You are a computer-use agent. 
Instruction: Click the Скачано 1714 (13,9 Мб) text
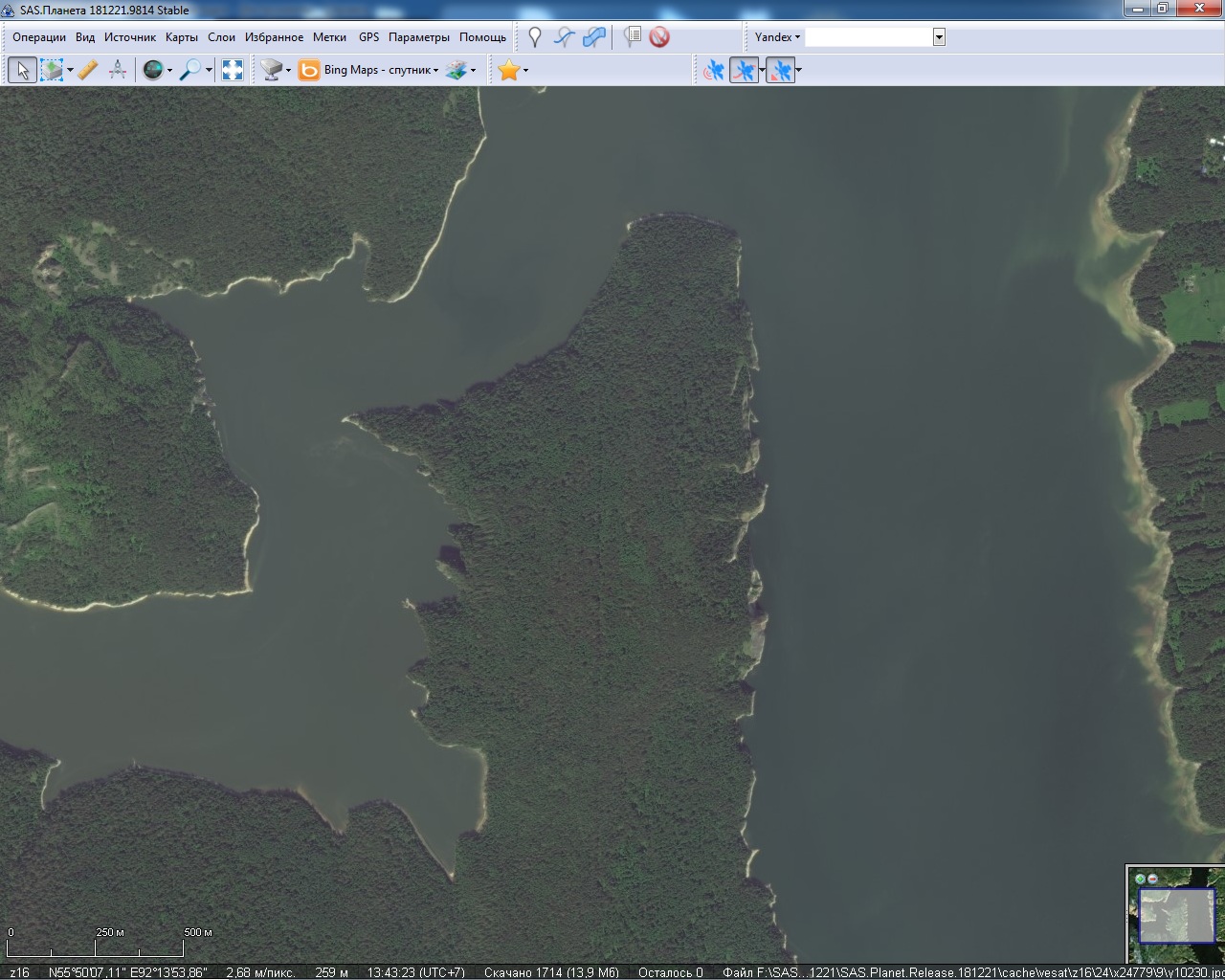tap(551, 972)
